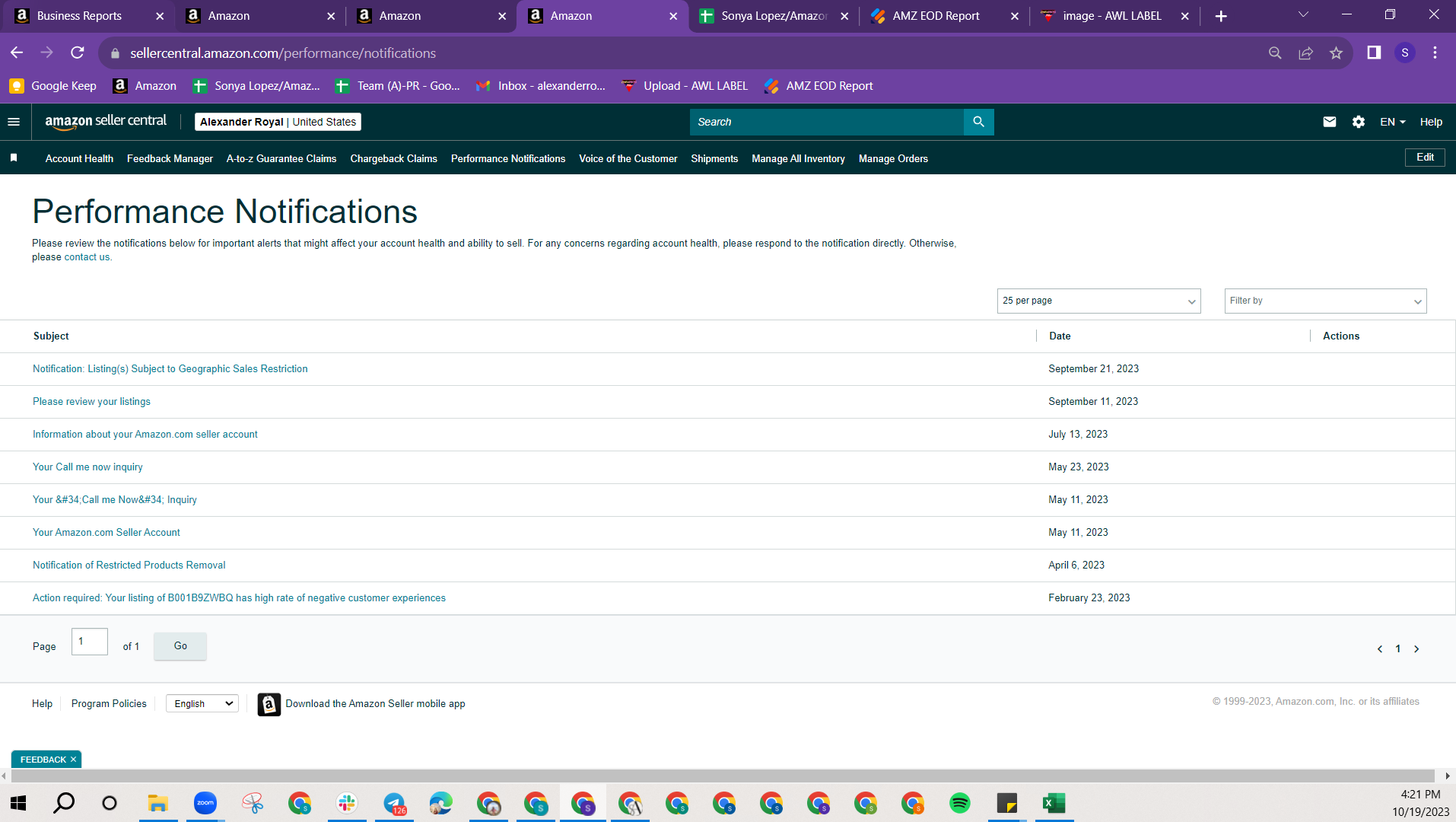Open the English language selector in footer

coord(202,703)
